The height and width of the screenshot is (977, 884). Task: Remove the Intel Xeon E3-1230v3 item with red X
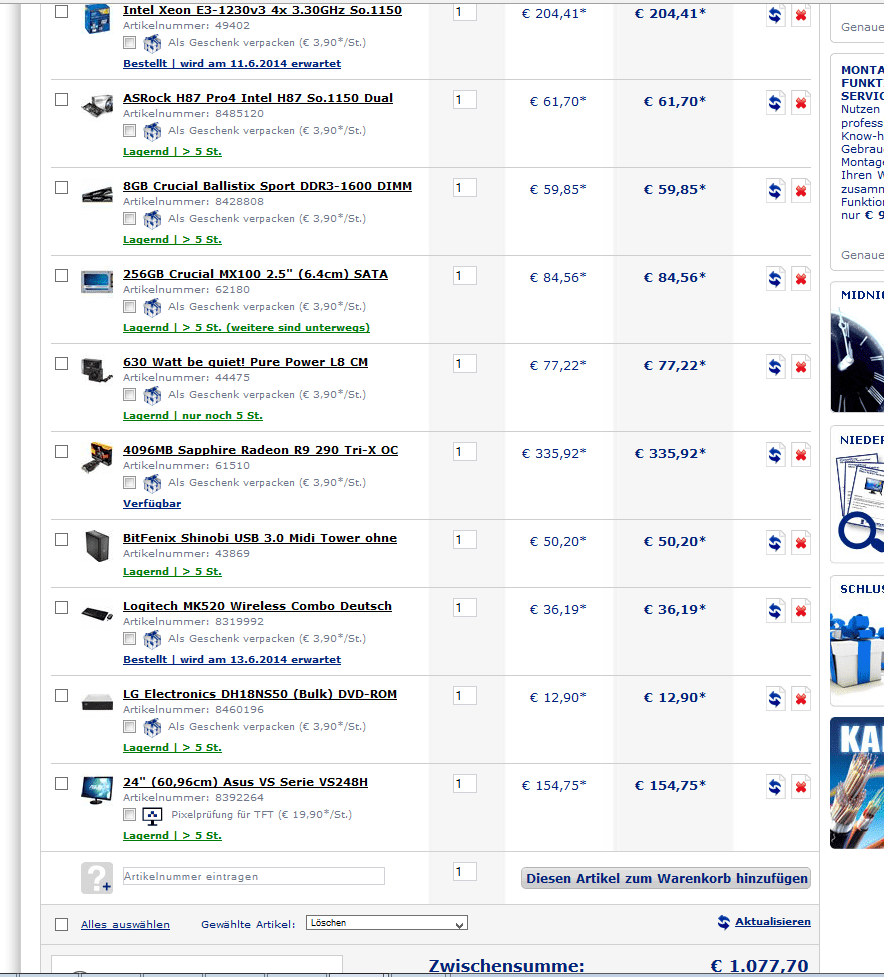(x=801, y=15)
